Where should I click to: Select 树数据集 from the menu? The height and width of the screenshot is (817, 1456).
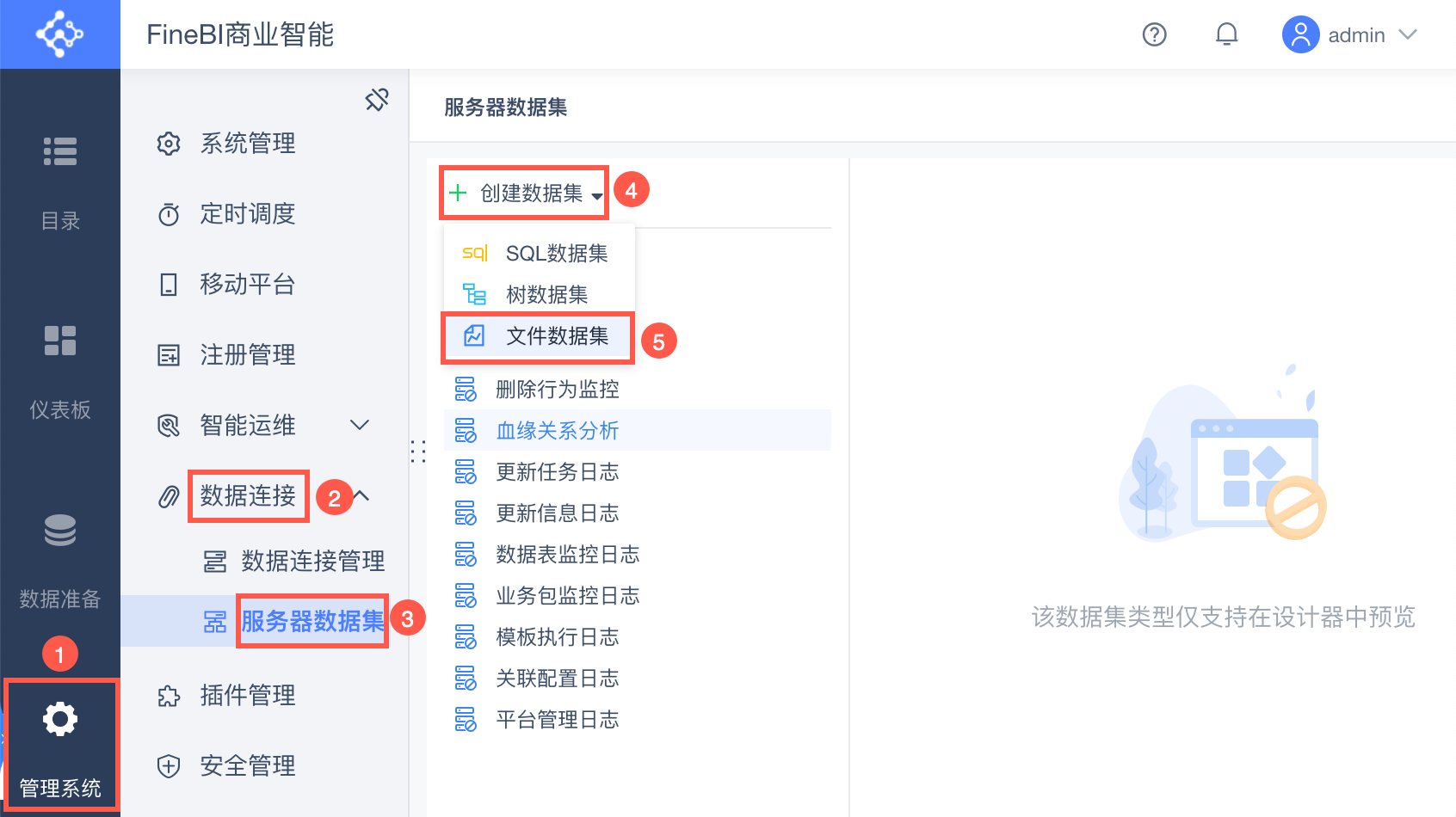tap(546, 294)
